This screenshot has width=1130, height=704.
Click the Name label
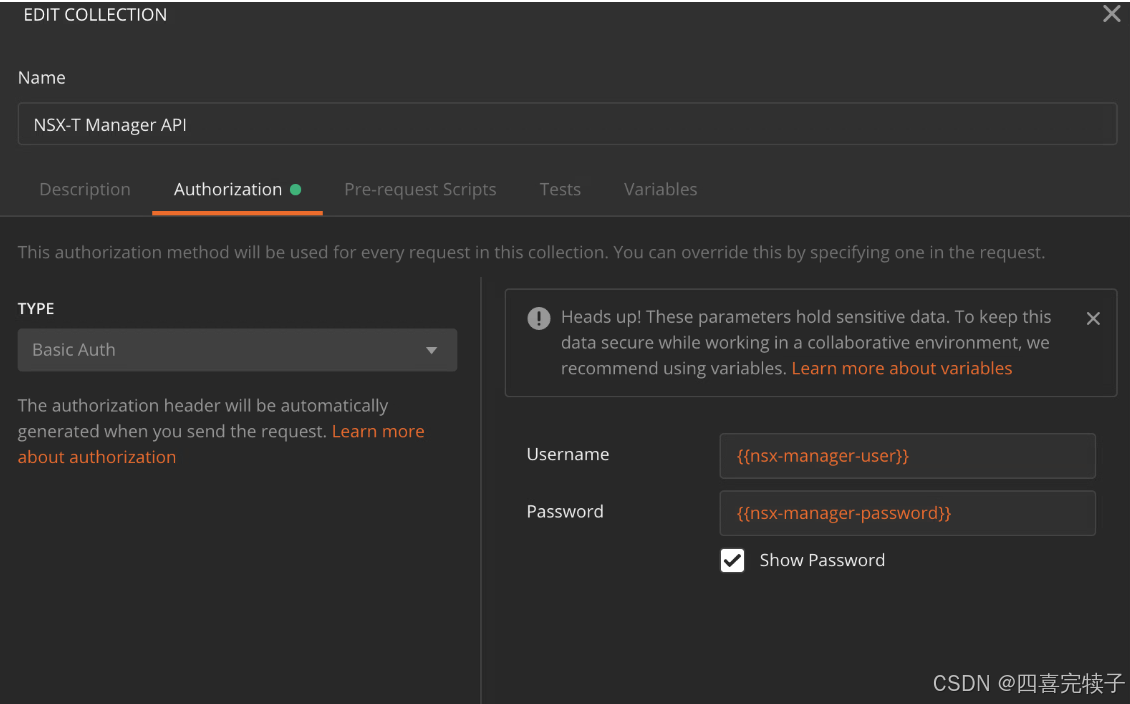(42, 78)
